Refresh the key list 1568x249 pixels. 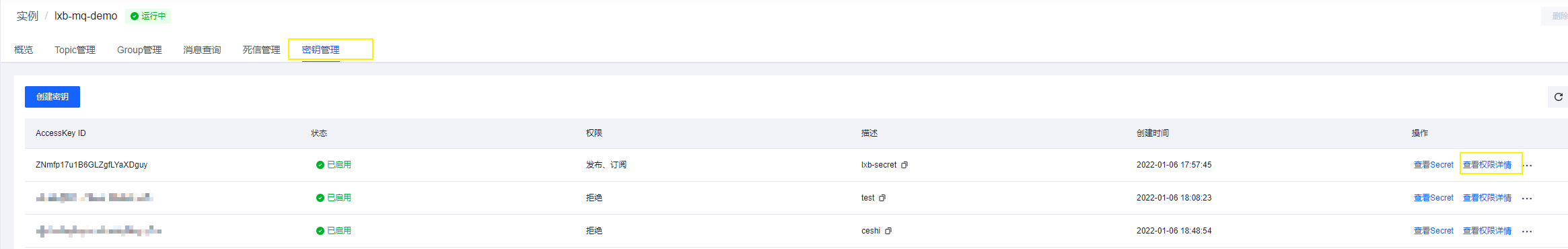pyautogui.click(x=1558, y=97)
